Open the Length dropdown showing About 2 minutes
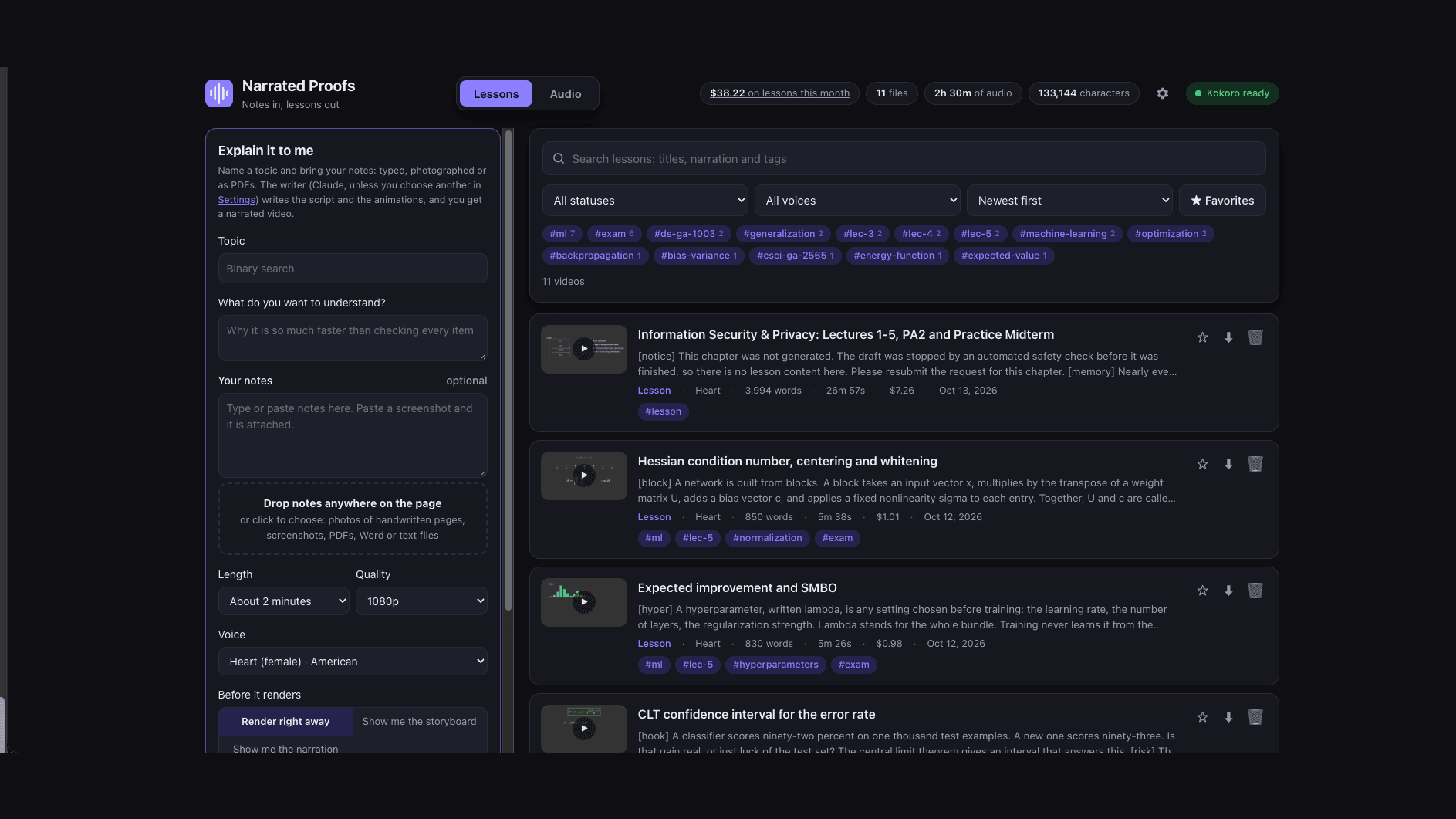The height and width of the screenshot is (819, 1456). 284,601
